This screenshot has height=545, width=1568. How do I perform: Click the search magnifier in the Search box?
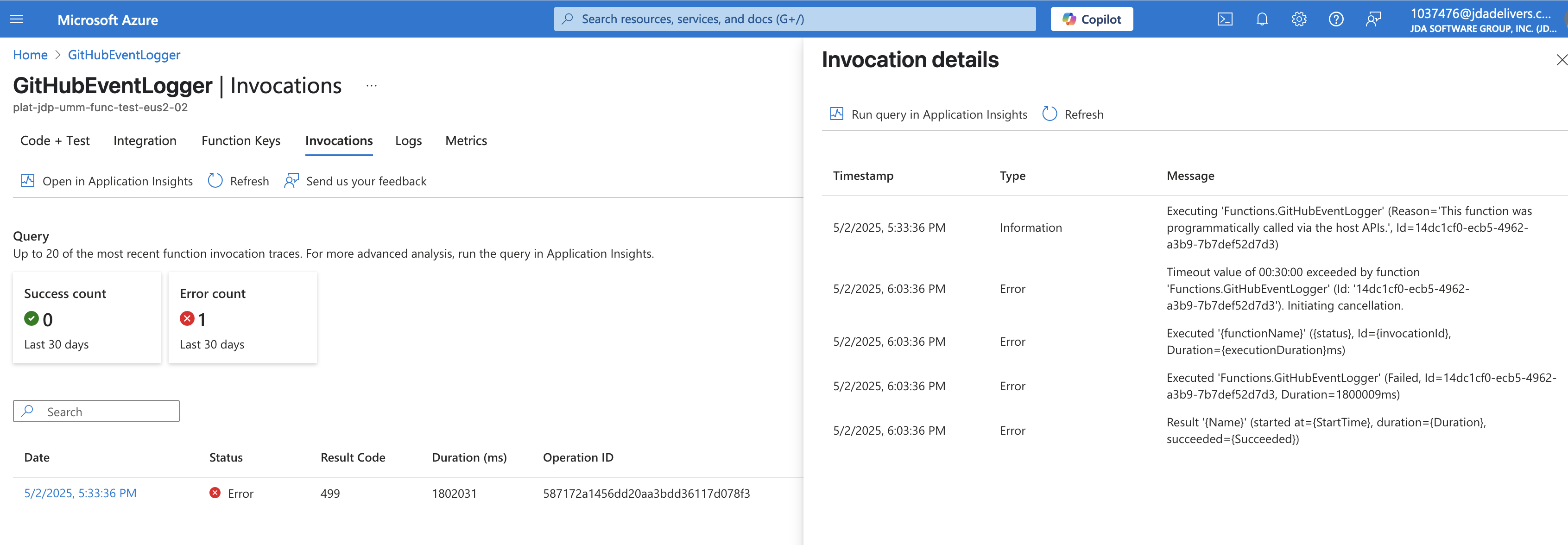click(27, 411)
